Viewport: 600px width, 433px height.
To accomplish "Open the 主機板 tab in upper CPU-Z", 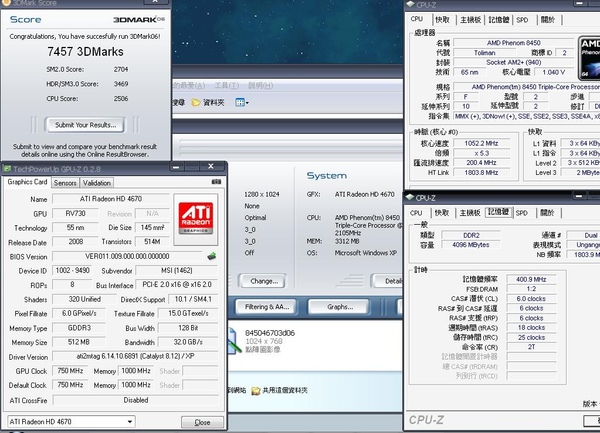I will pos(470,20).
